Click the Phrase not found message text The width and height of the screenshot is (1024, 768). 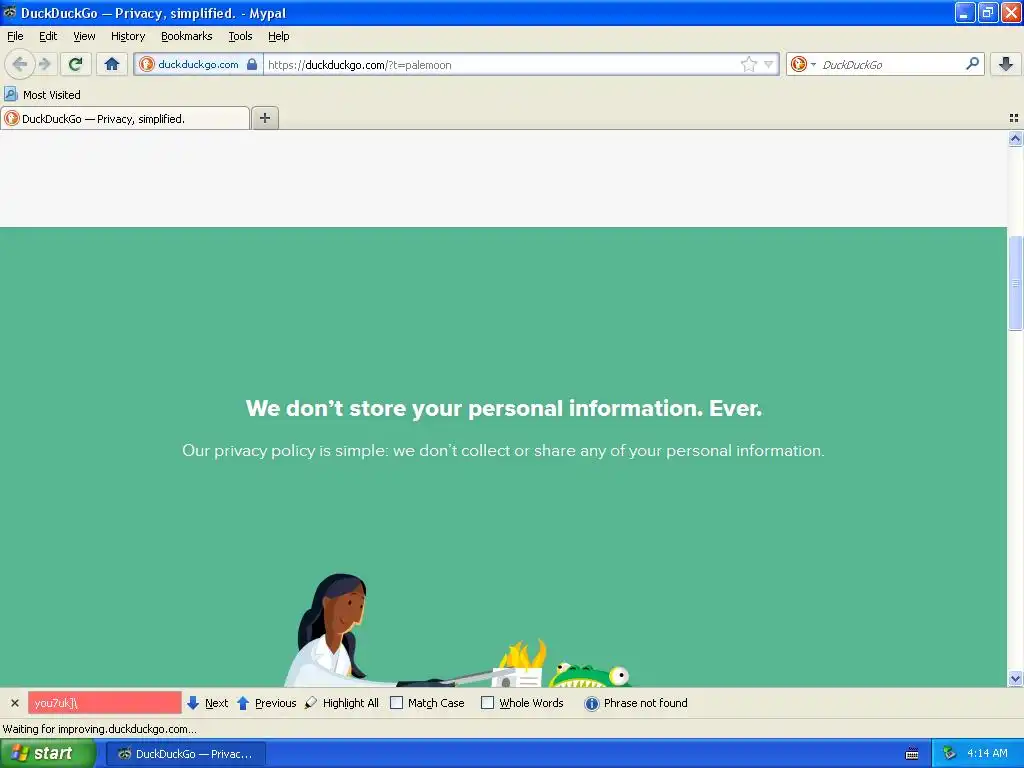[645, 703]
